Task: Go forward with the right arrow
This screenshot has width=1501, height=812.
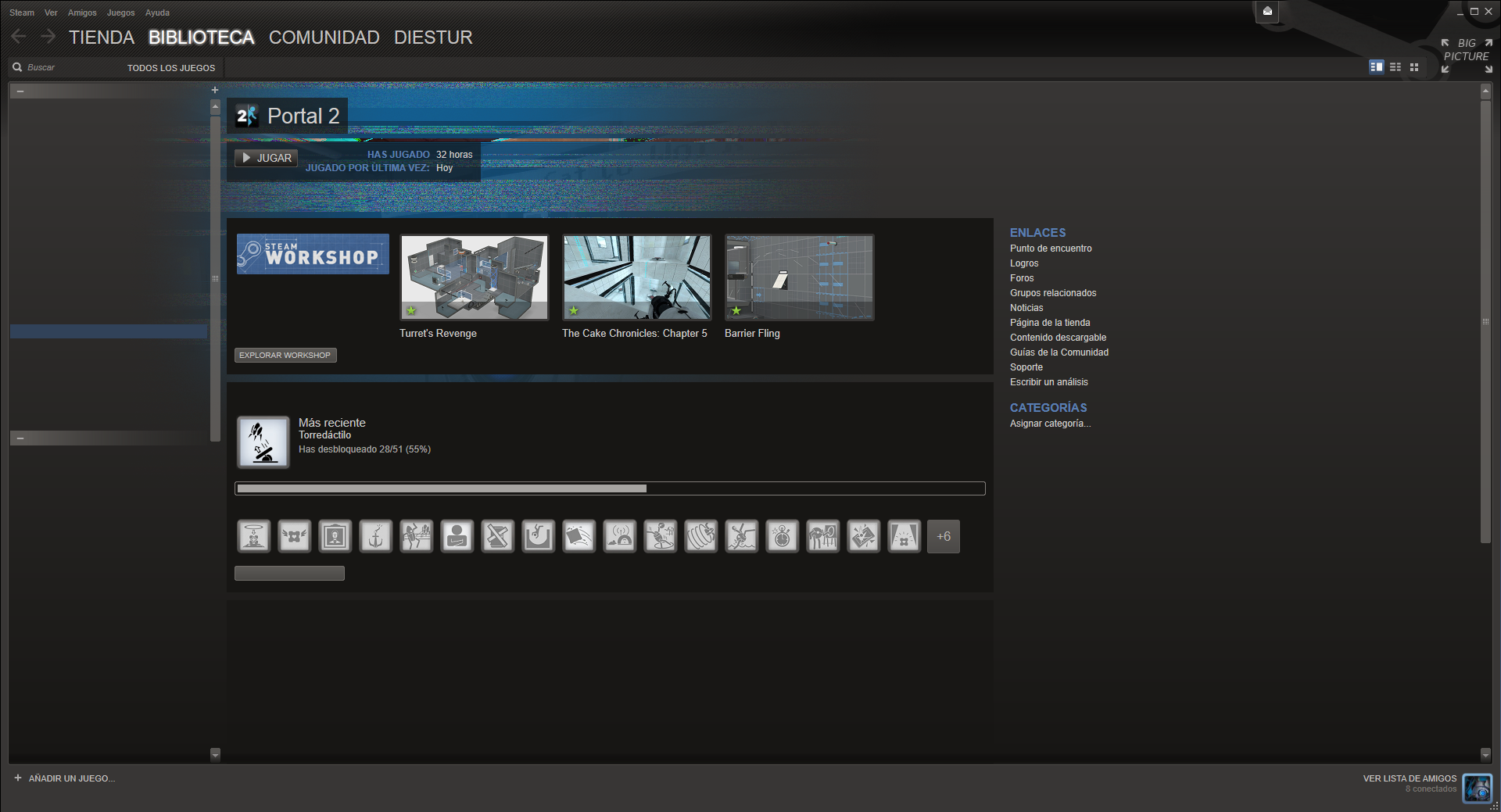Action: [48, 37]
